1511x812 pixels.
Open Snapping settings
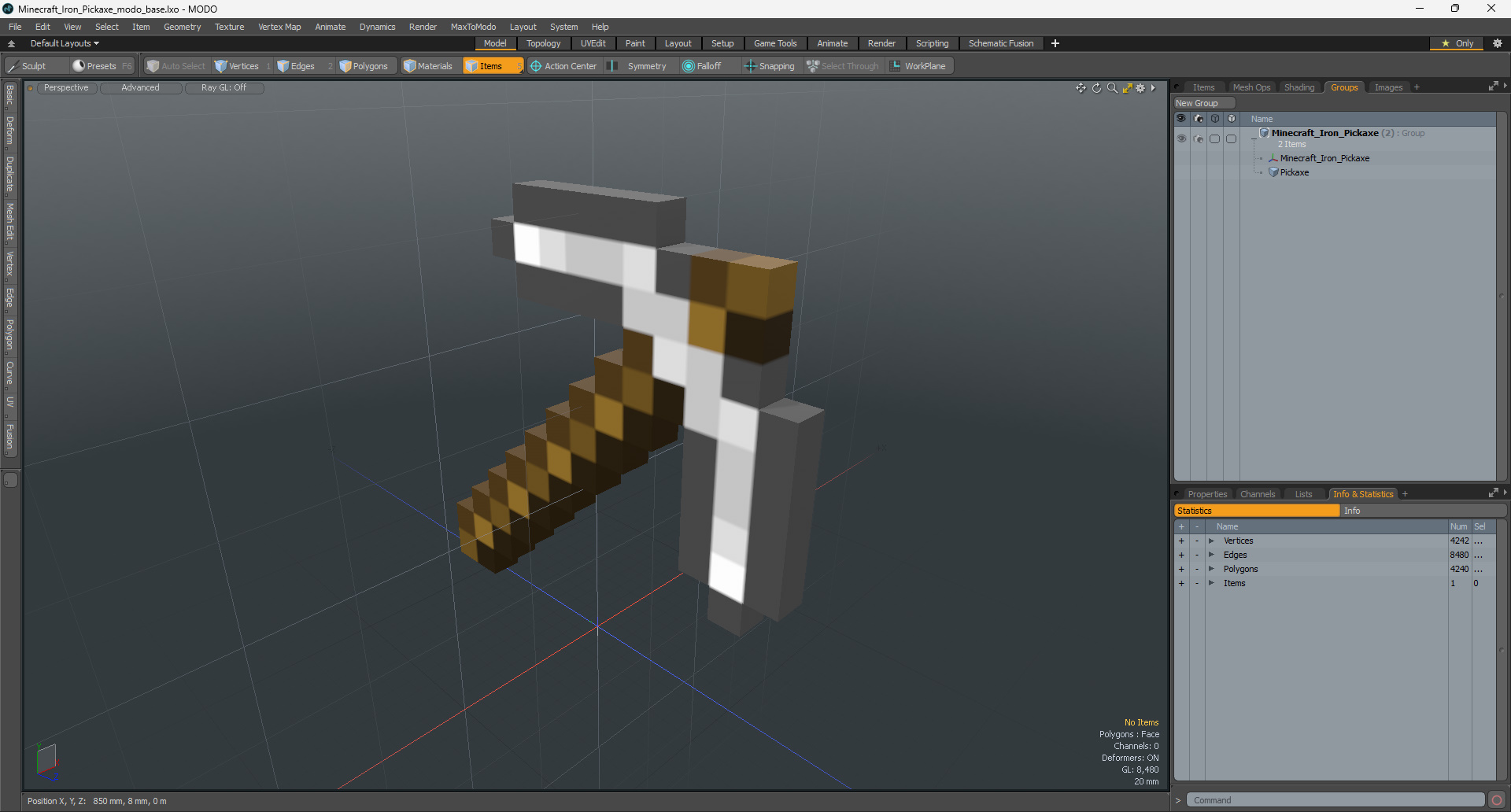pyautogui.click(x=770, y=66)
